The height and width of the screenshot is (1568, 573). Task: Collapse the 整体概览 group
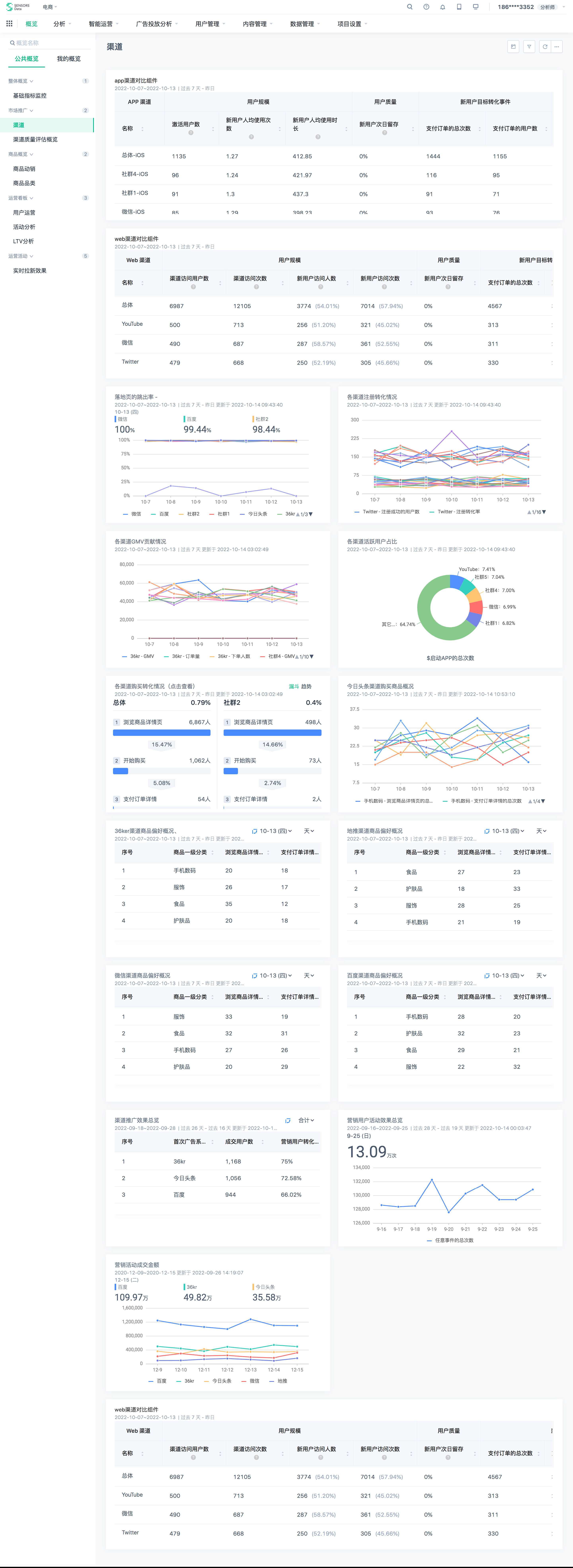(21, 81)
